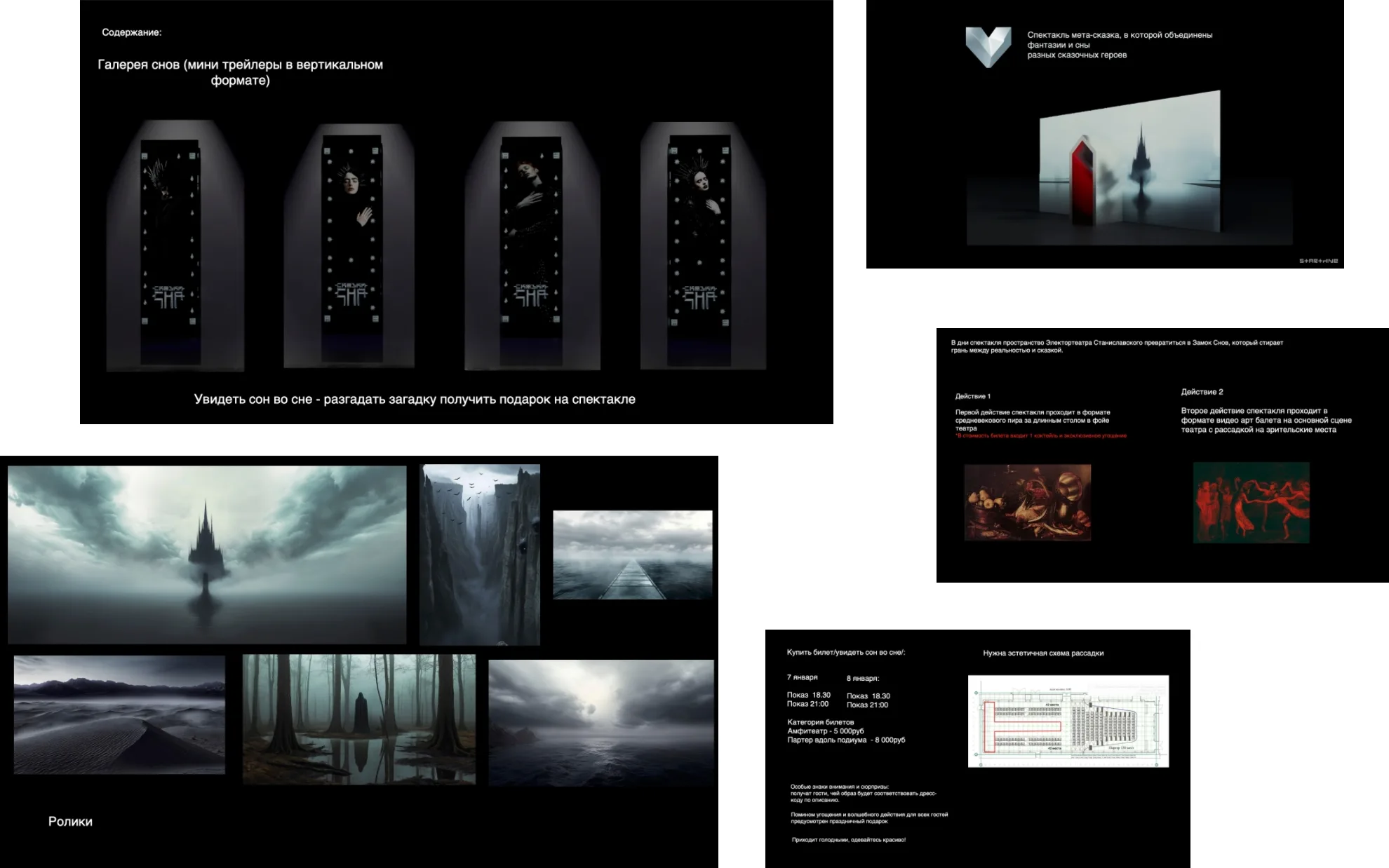Image resolution: width=1389 pixels, height=868 pixels.
Task: Click the hooded figure in forest image
Action: (x=359, y=719)
